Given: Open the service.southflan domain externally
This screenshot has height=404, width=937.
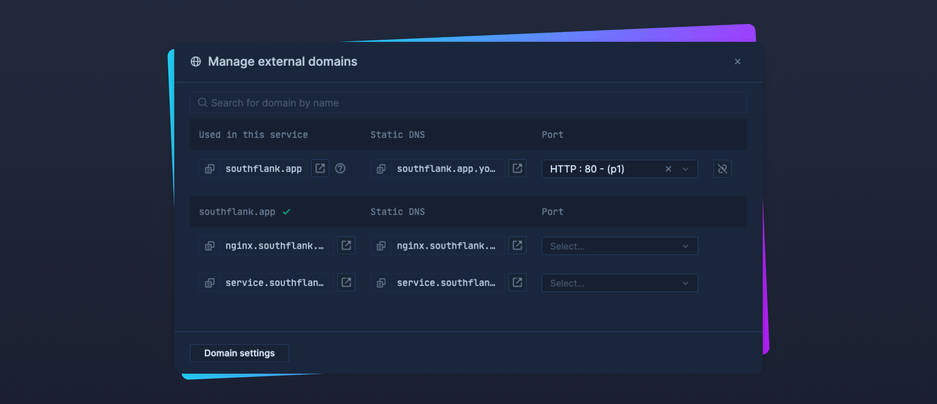Looking at the screenshot, I should pyautogui.click(x=346, y=283).
